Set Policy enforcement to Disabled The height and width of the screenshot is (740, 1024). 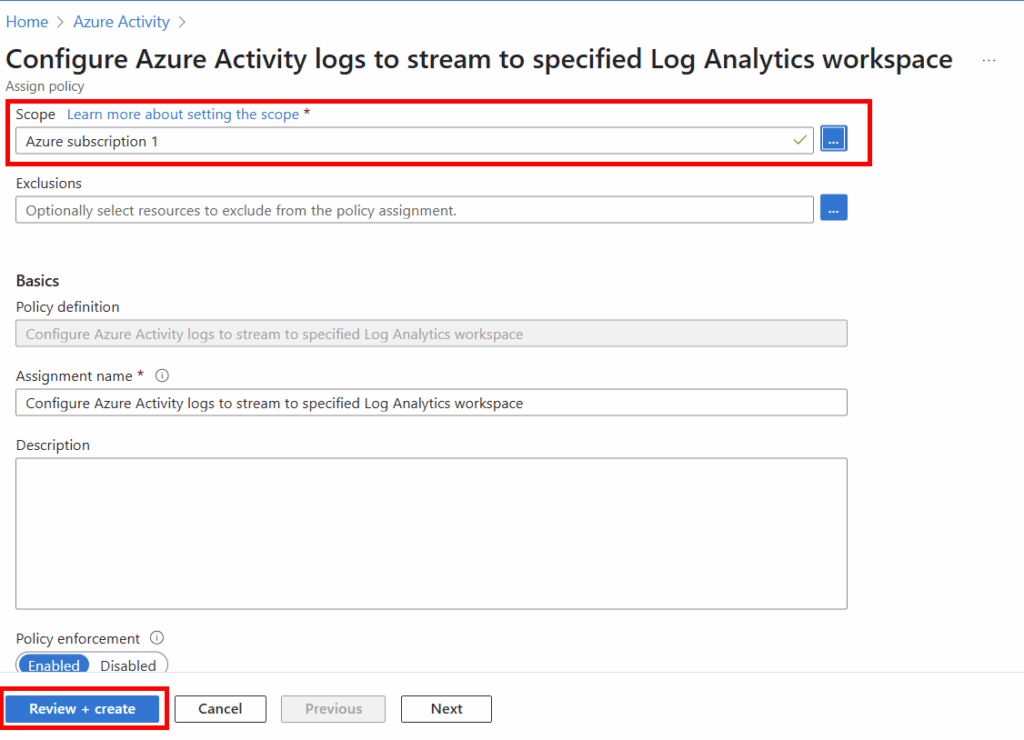128,665
